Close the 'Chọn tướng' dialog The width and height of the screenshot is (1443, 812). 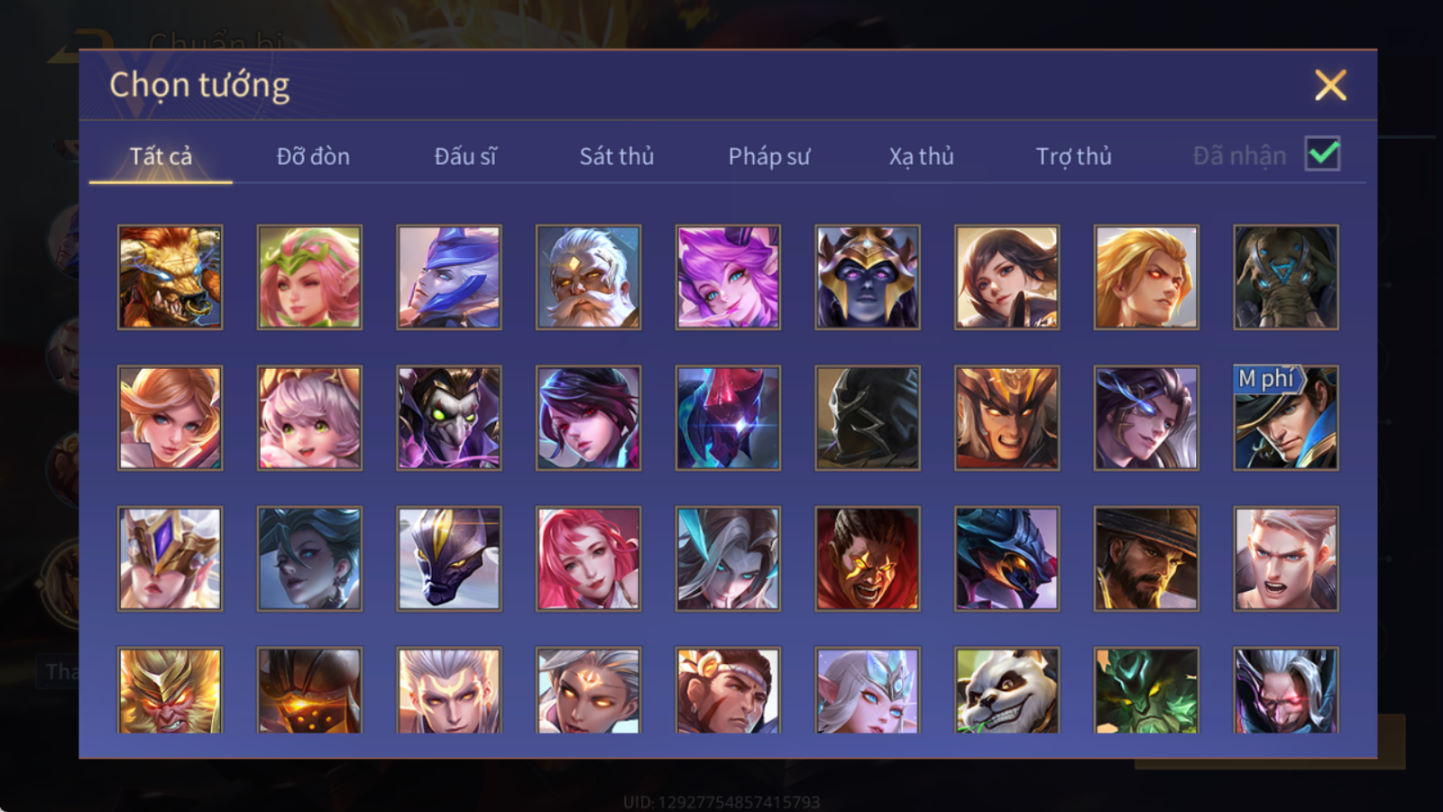coord(1330,85)
